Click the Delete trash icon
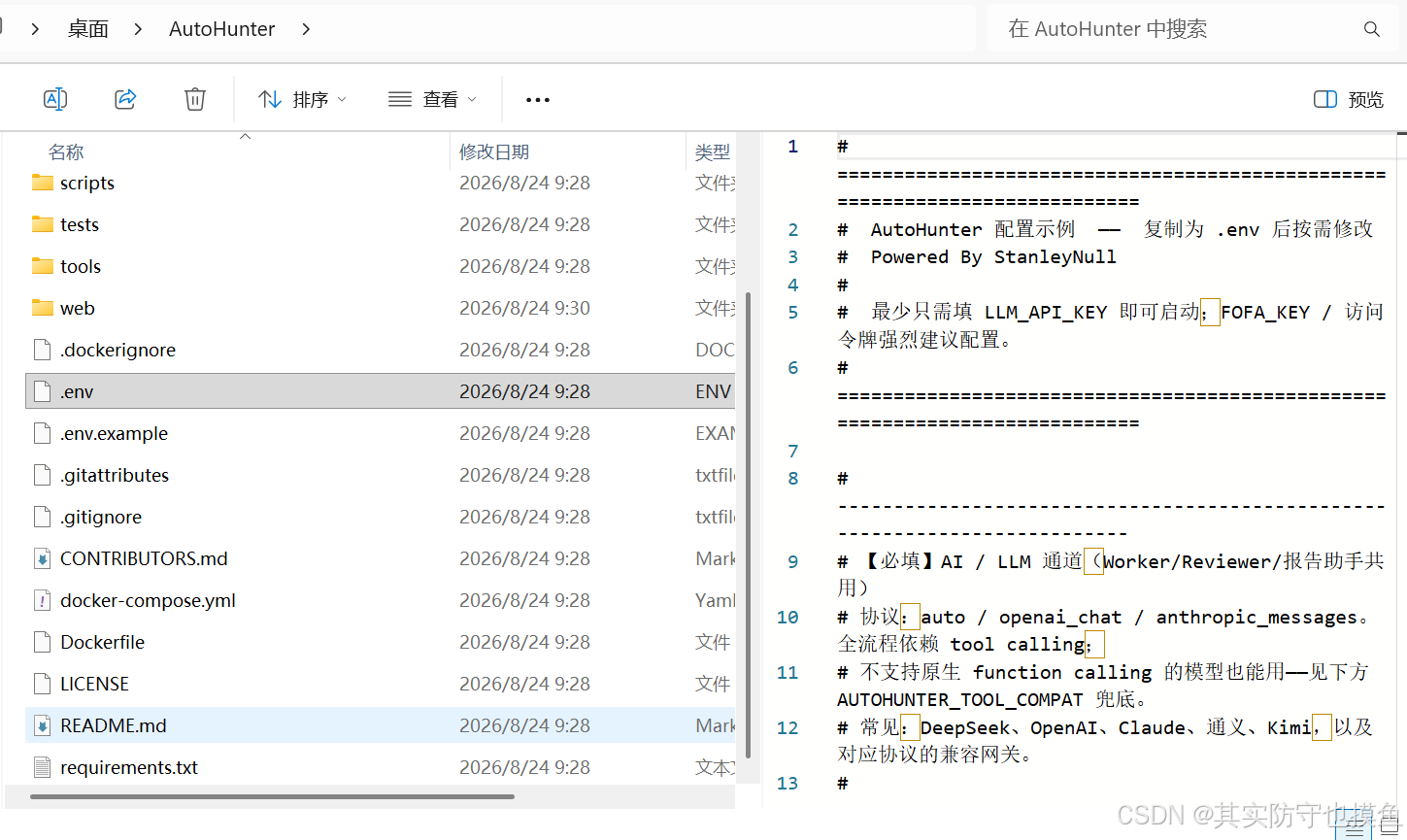1407x840 pixels. point(195,99)
